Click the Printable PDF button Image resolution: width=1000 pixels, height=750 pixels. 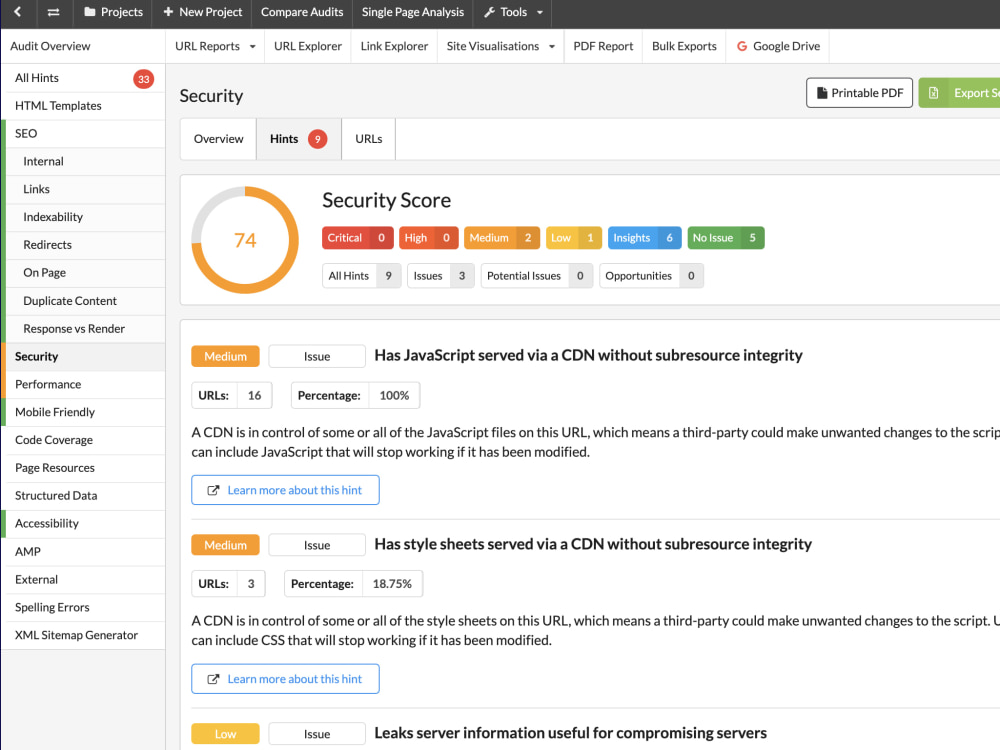click(859, 92)
